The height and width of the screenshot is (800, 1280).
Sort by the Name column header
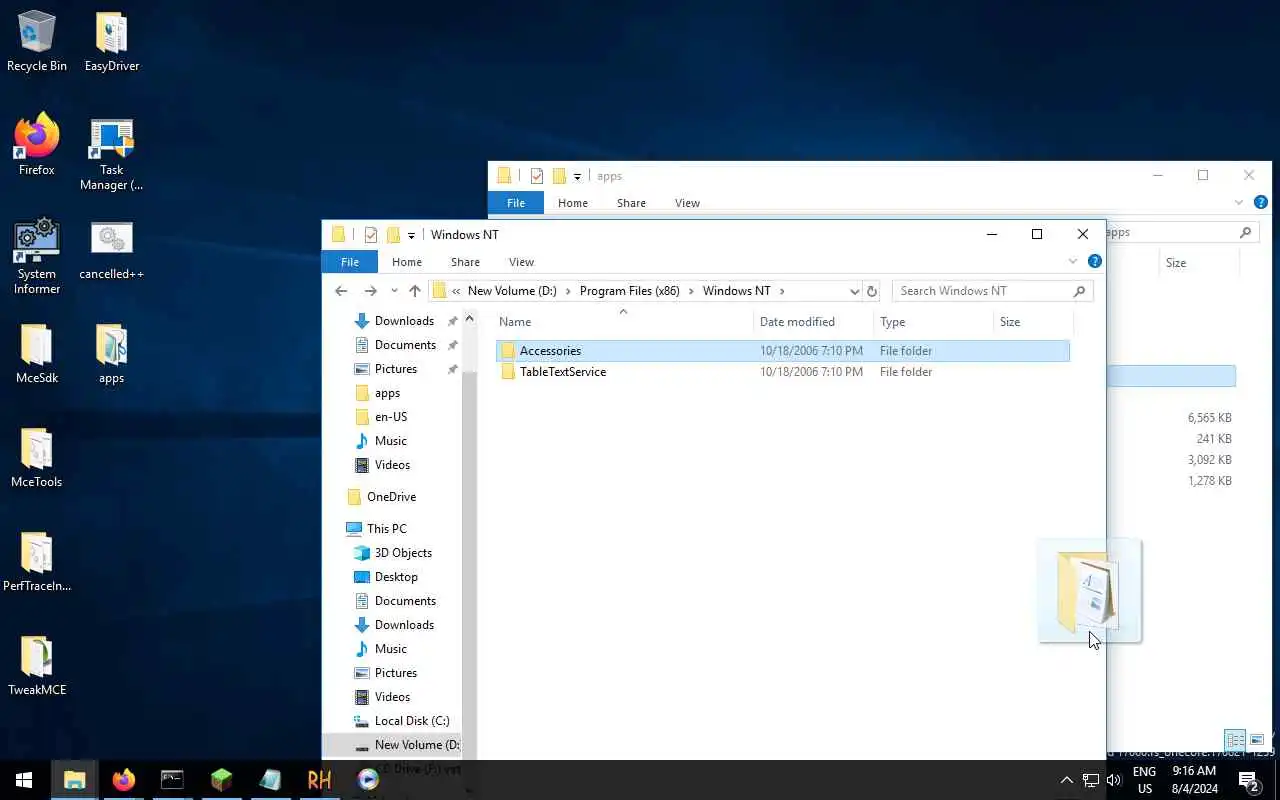point(624,322)
